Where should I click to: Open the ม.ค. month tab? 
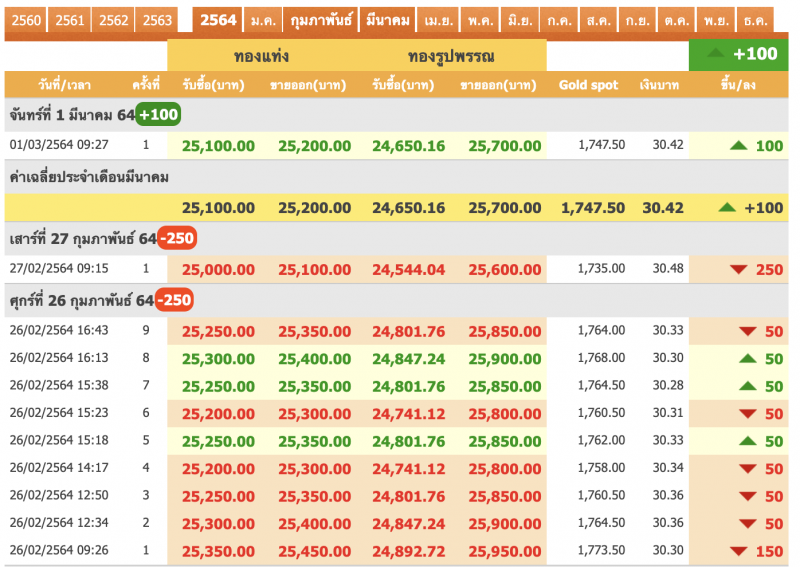[263, 20]
